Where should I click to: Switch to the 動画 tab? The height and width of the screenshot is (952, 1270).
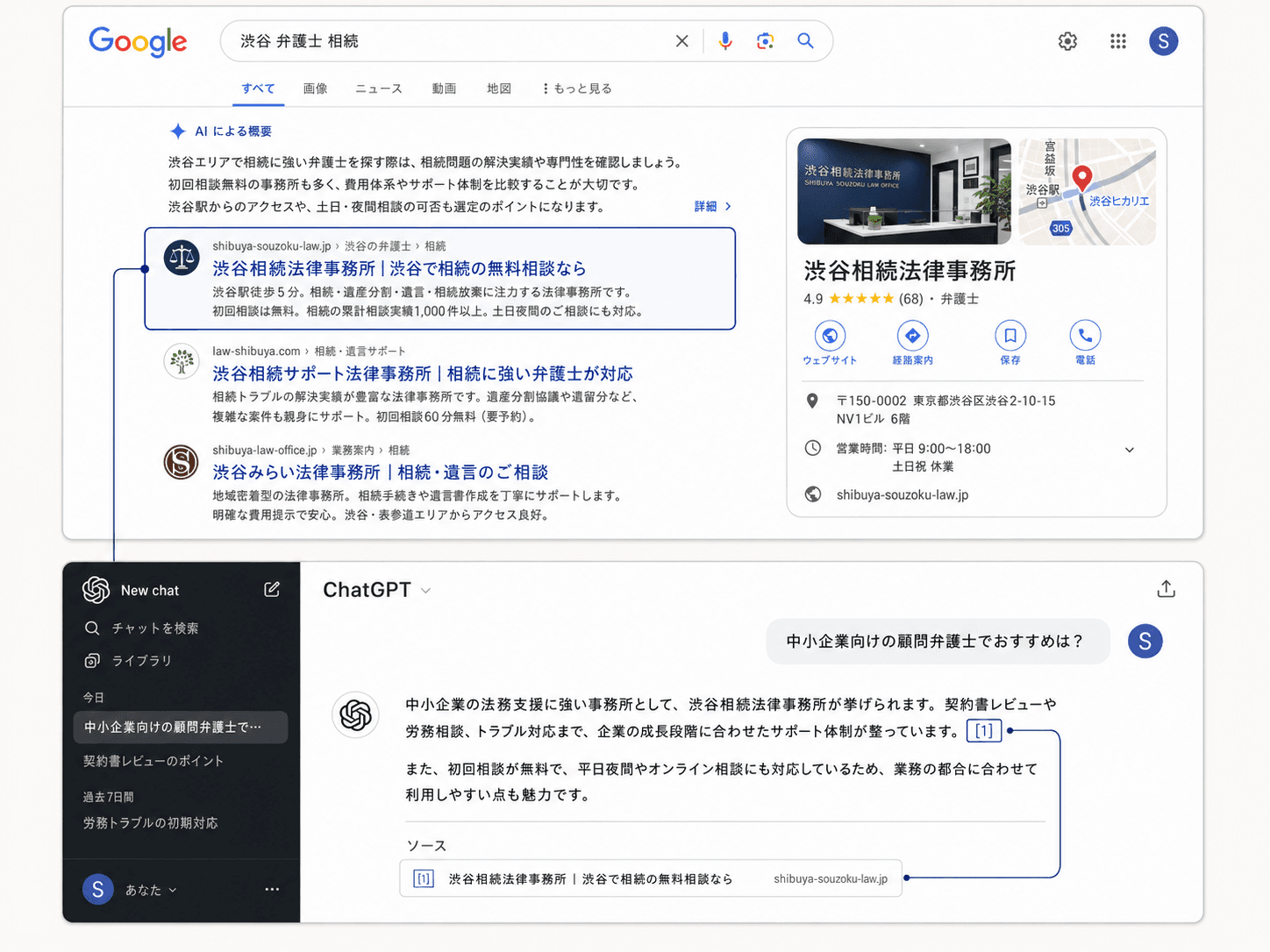click(x=444, y=89)
